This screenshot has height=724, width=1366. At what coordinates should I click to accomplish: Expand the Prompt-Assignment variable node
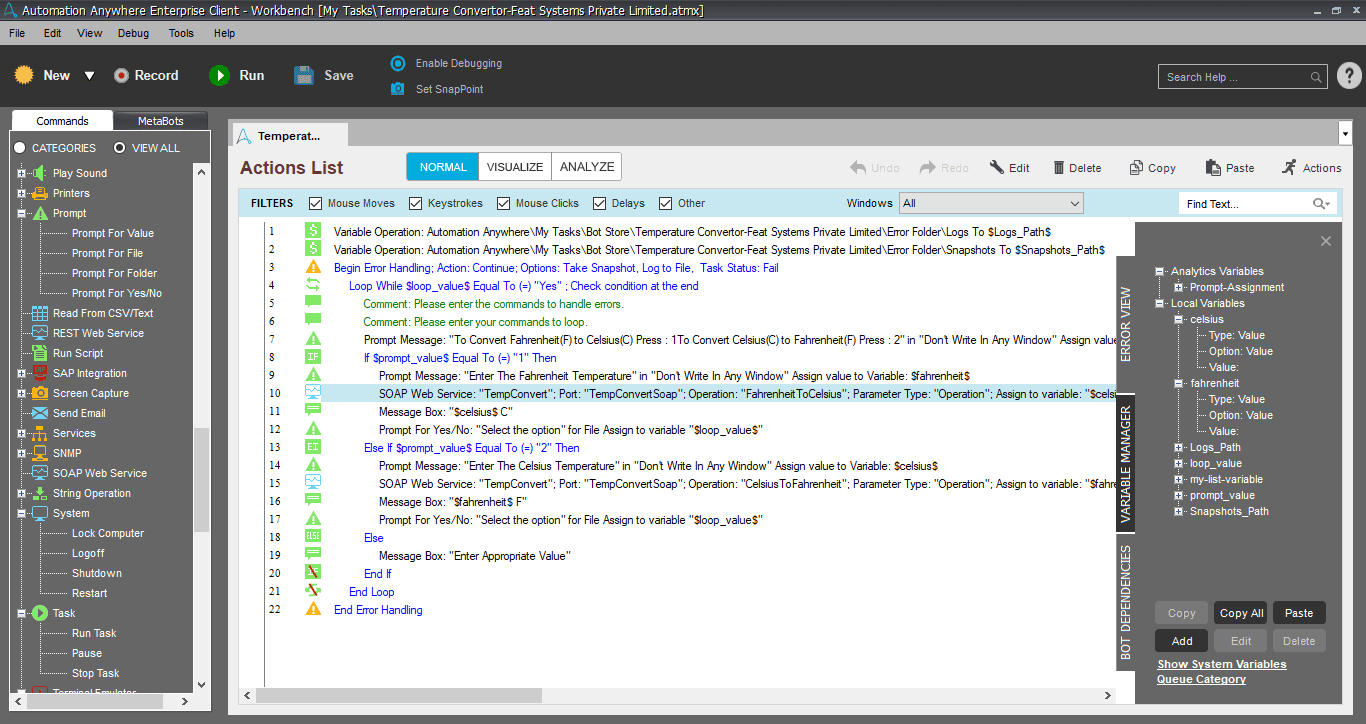pos(1179,287)
